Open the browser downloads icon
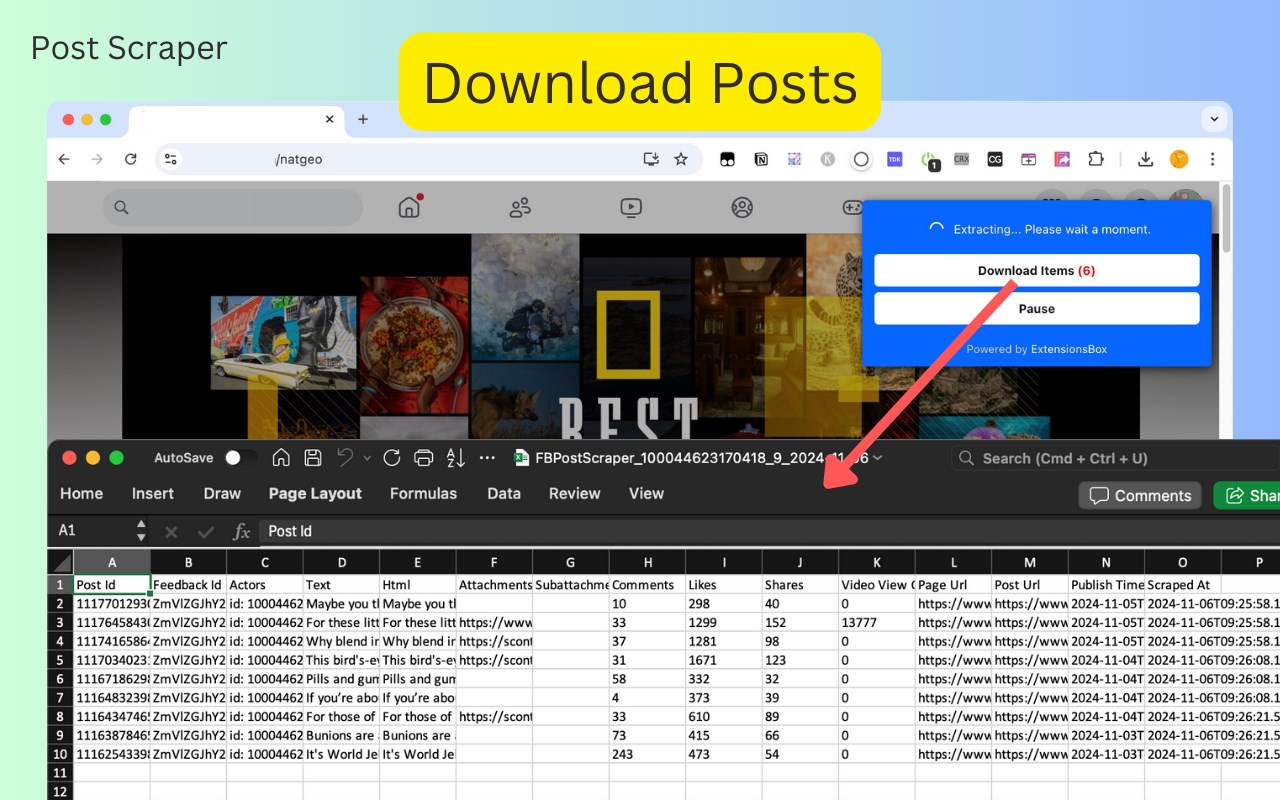Viewport: 1280px width, 800px height. click(x=1146, y=159)
